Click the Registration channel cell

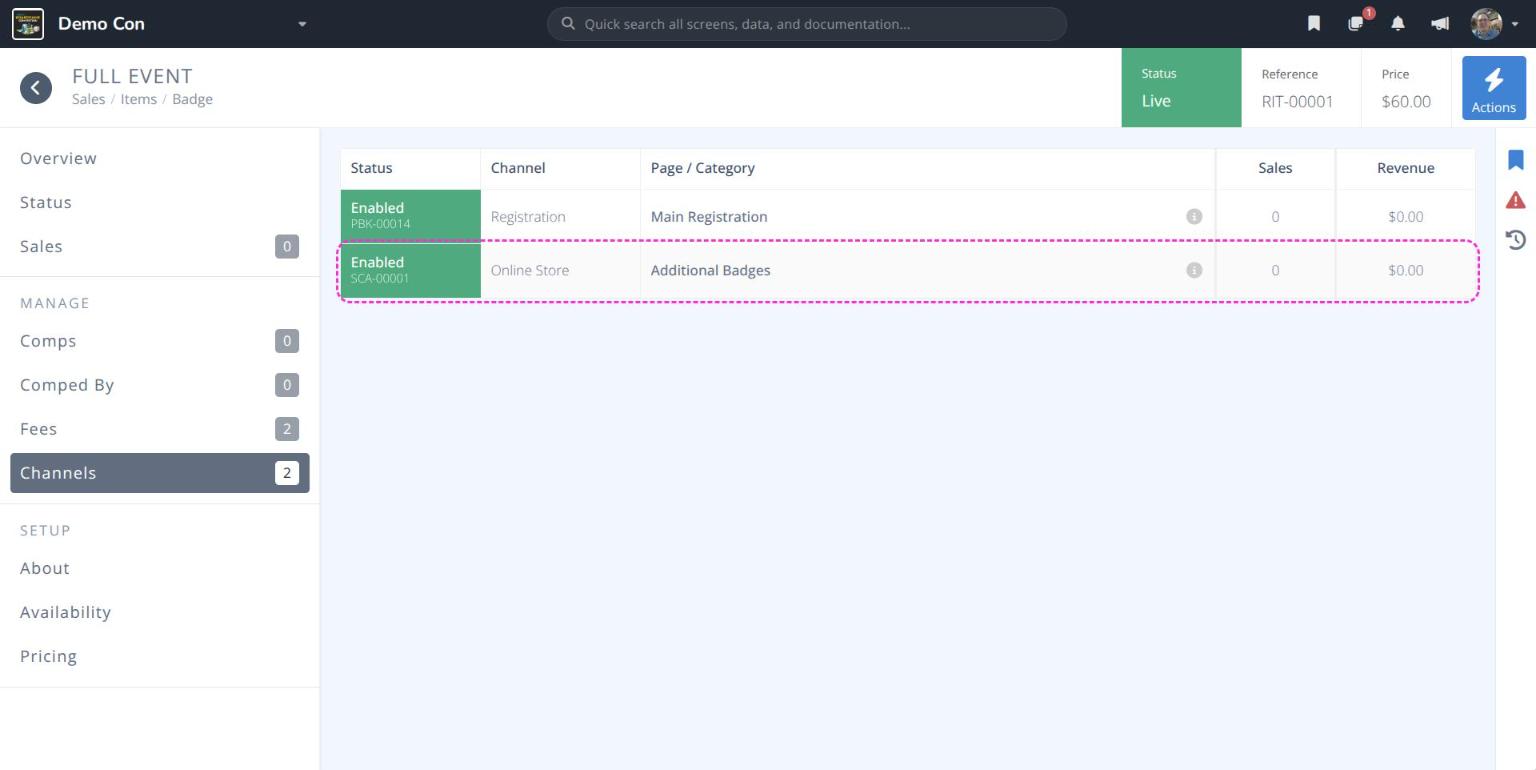(560, 216)
